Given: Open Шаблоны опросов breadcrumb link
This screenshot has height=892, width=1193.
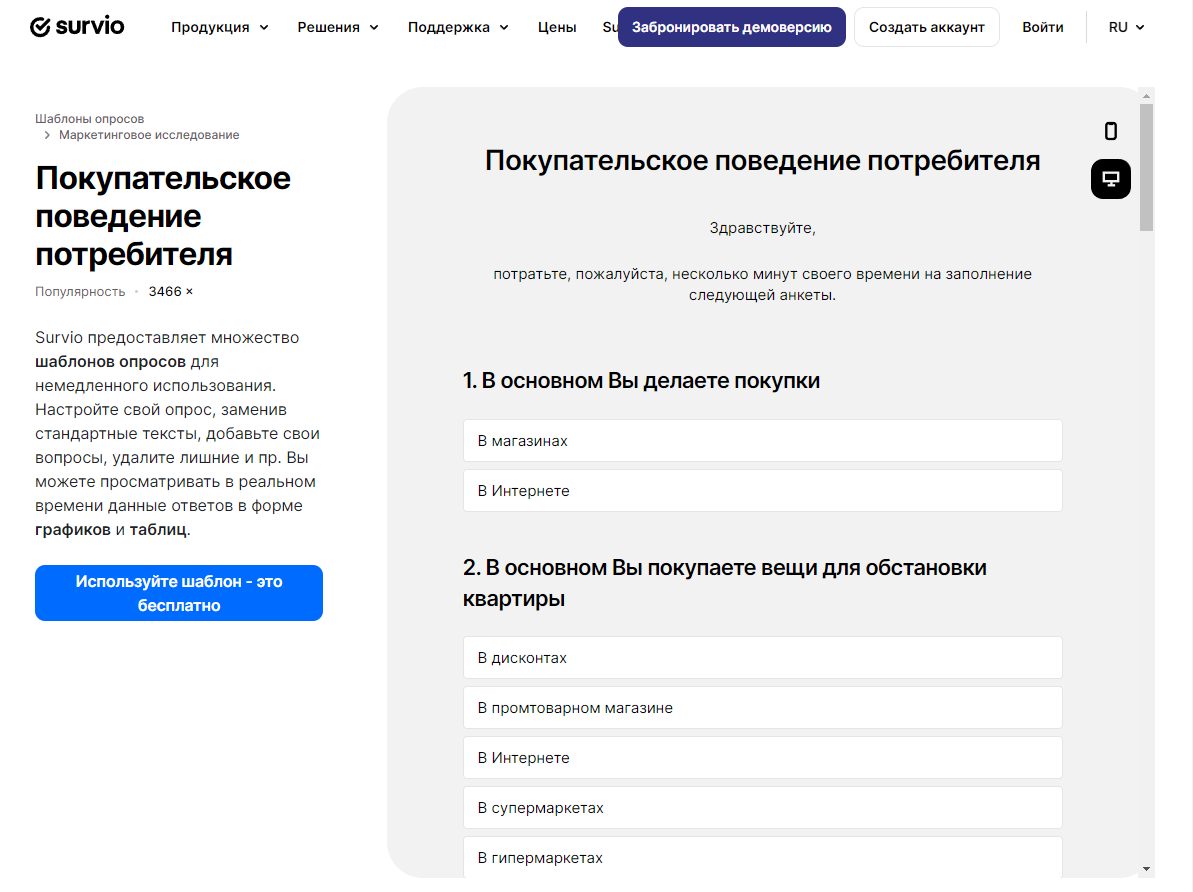Looking at the screenshot, I should point(90,119).
